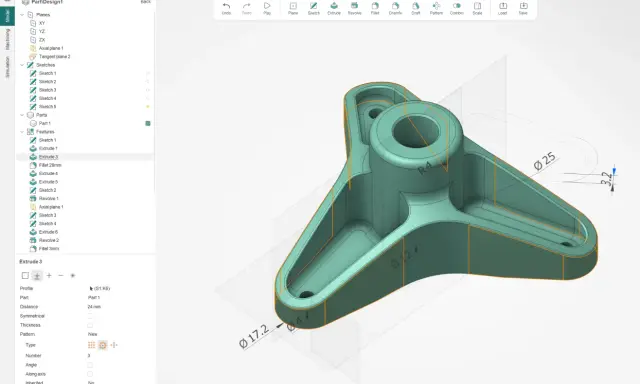The height and width of the screenshot is (384, 640).
Task: Collapse the Planes tree group
Action: (22, 15)
